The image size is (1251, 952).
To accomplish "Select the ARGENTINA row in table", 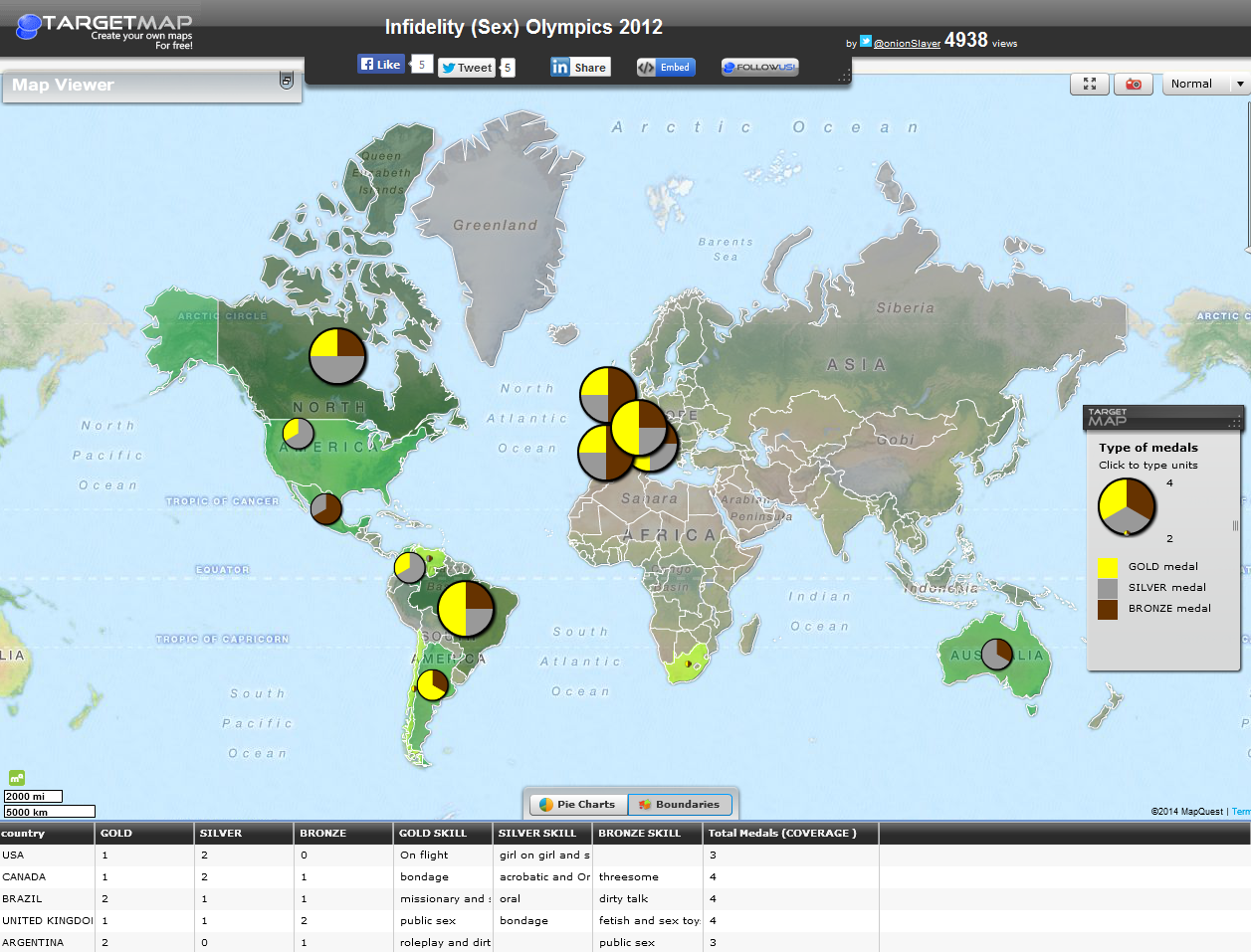I will [x=625, y=942].
